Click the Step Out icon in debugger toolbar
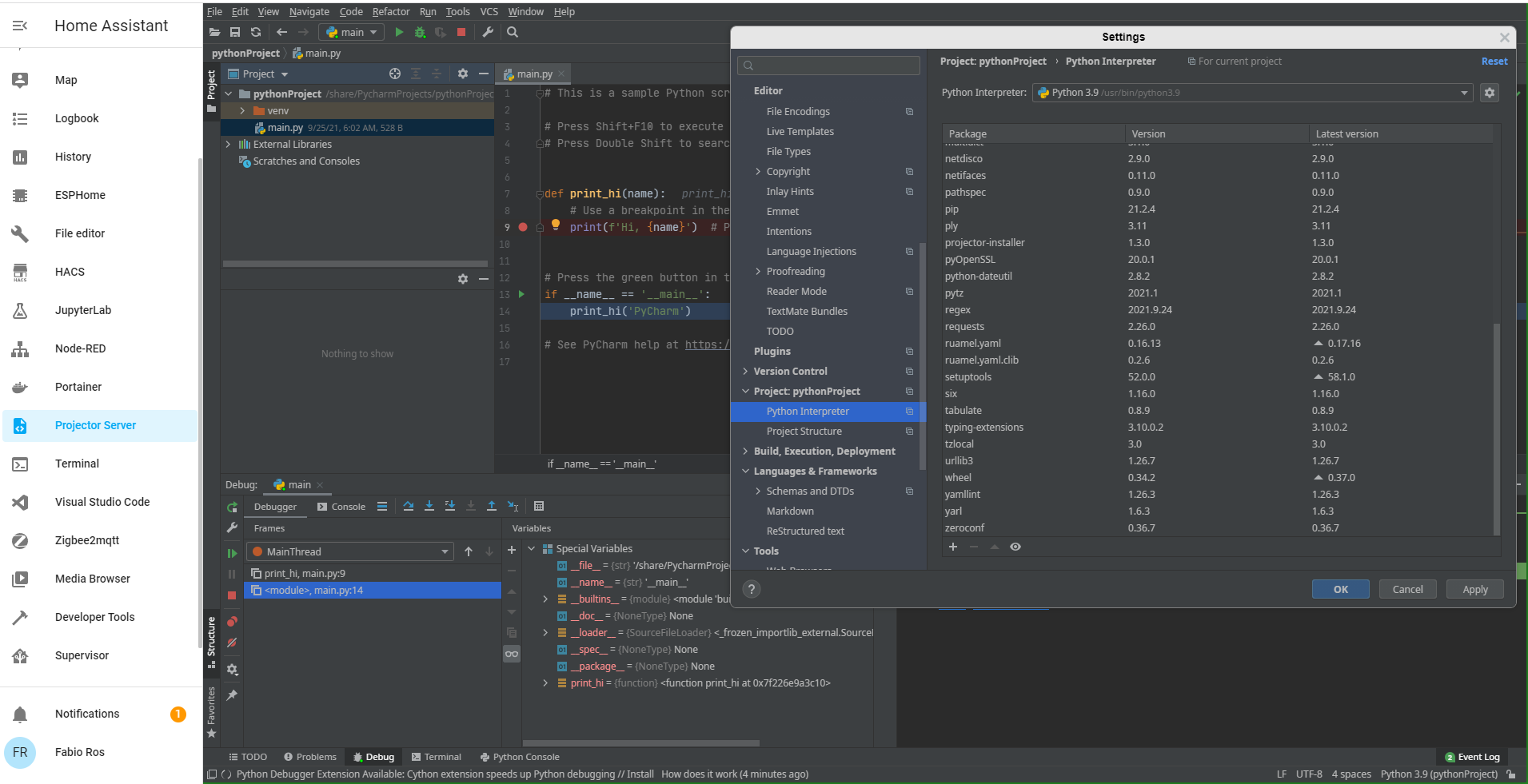Screen dimensions: 1528x784 pos(492,506)
